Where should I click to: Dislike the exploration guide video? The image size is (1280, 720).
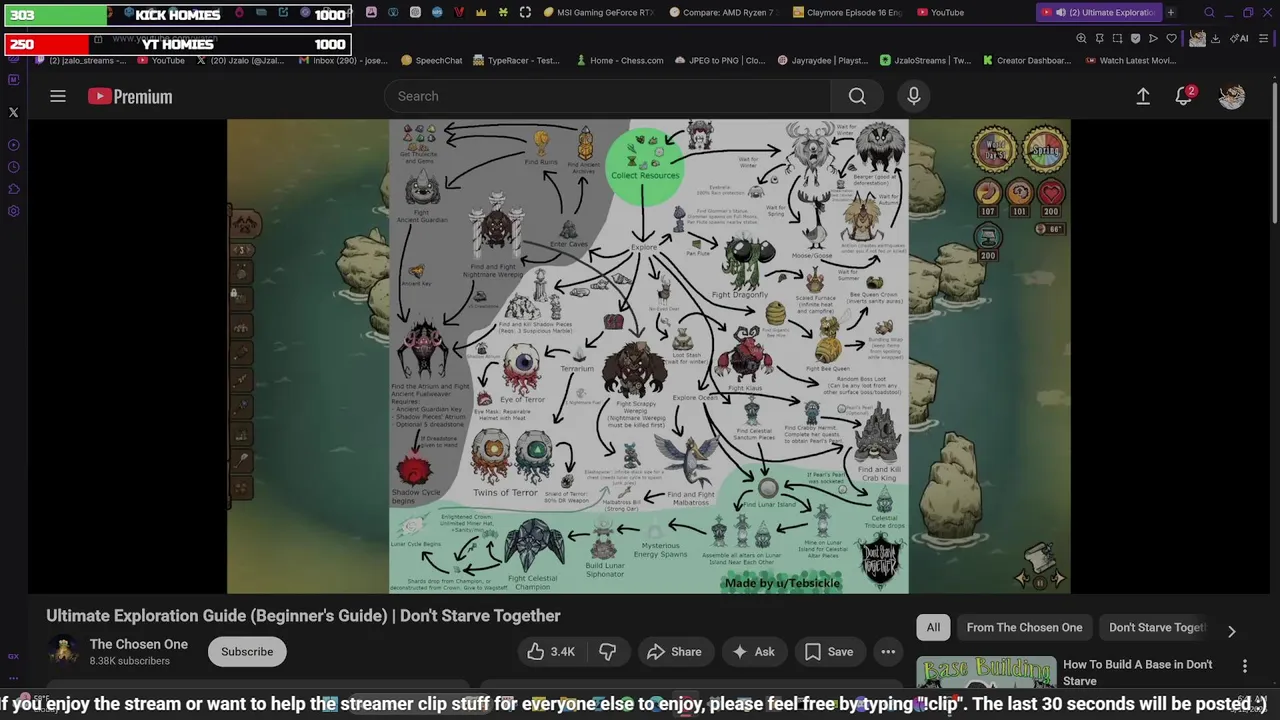tap(608, 652)
